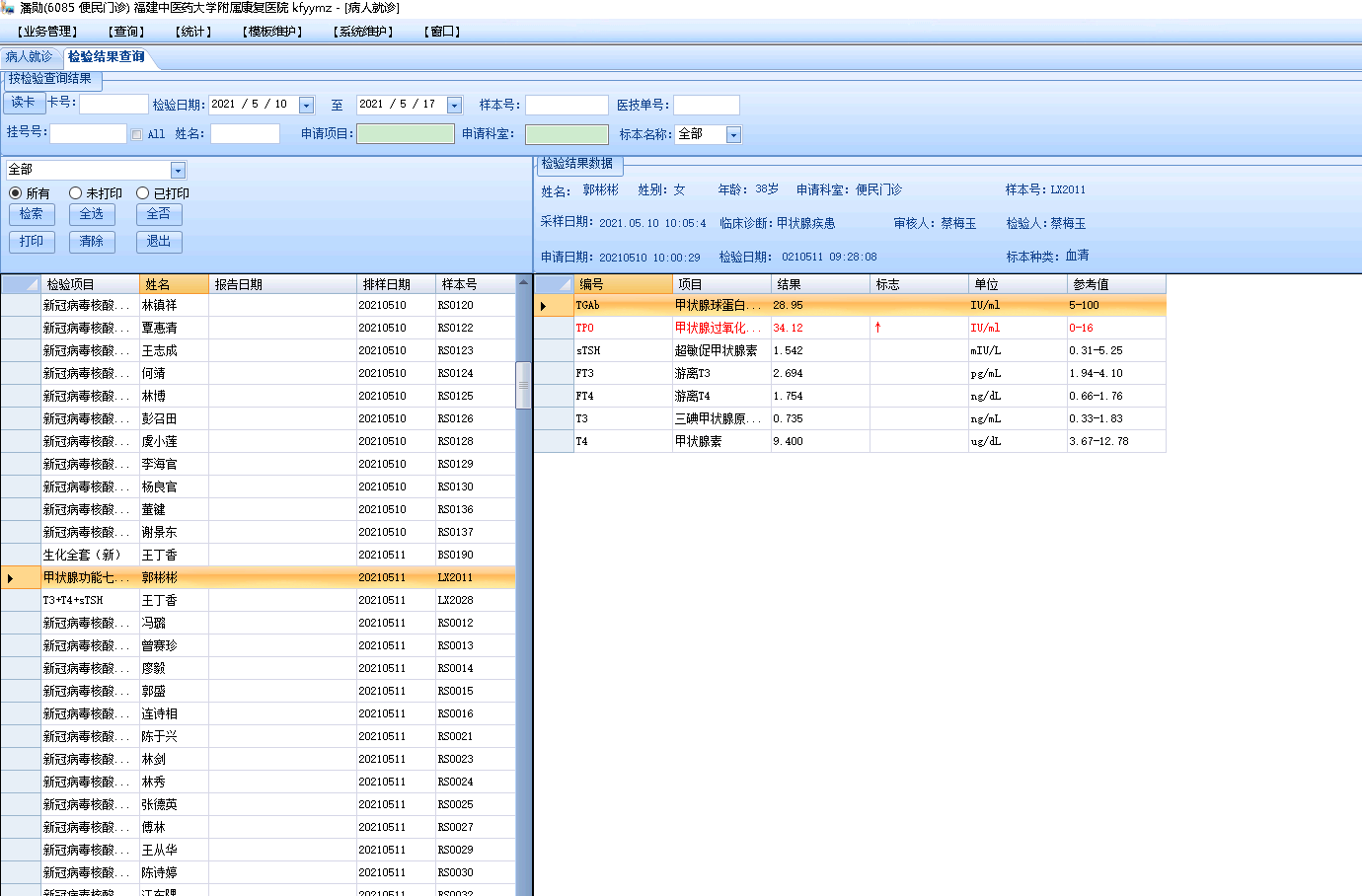Check the All checkbox next to 挂号号
The image size is (1362, 896).
tap(136, 134)
